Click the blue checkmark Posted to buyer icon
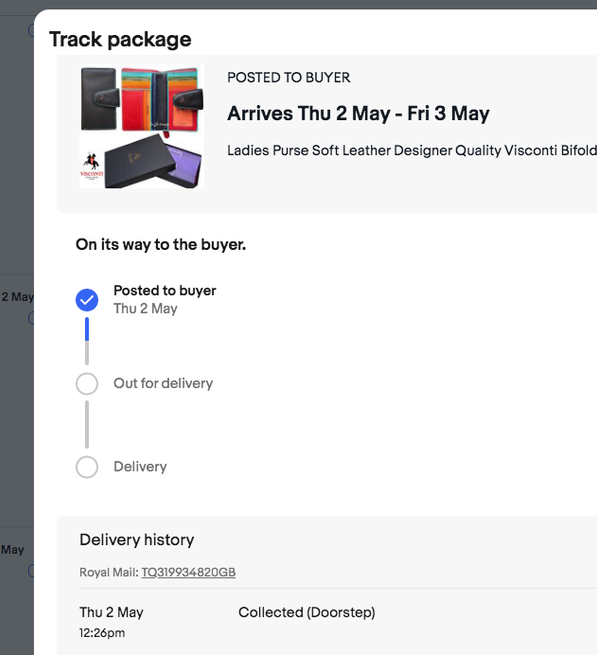The width and height of the screenshot is (597, 655). 87,300
